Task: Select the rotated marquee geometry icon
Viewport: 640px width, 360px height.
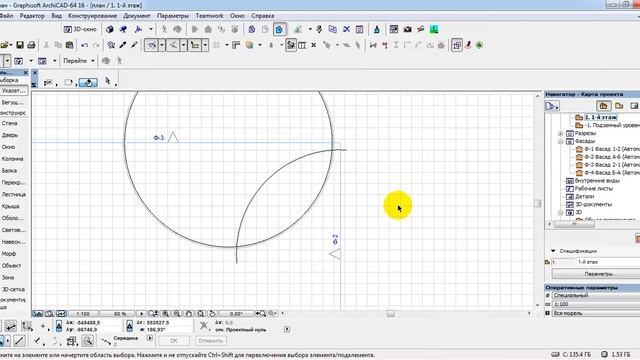Action: tap(88, 82)
